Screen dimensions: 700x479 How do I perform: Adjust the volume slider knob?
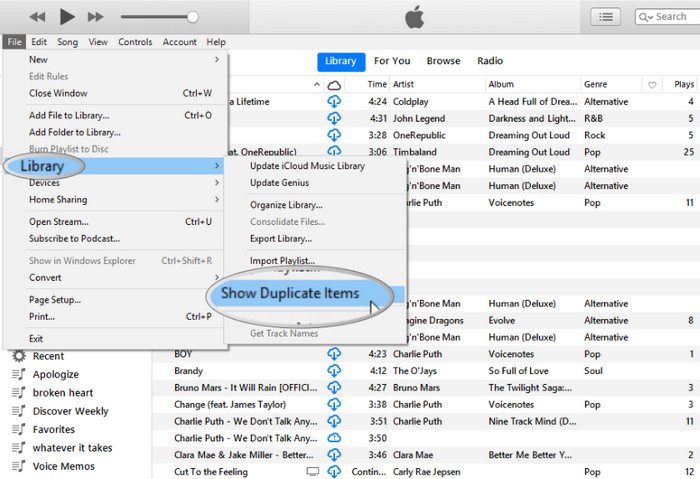(x=192, y=17)
